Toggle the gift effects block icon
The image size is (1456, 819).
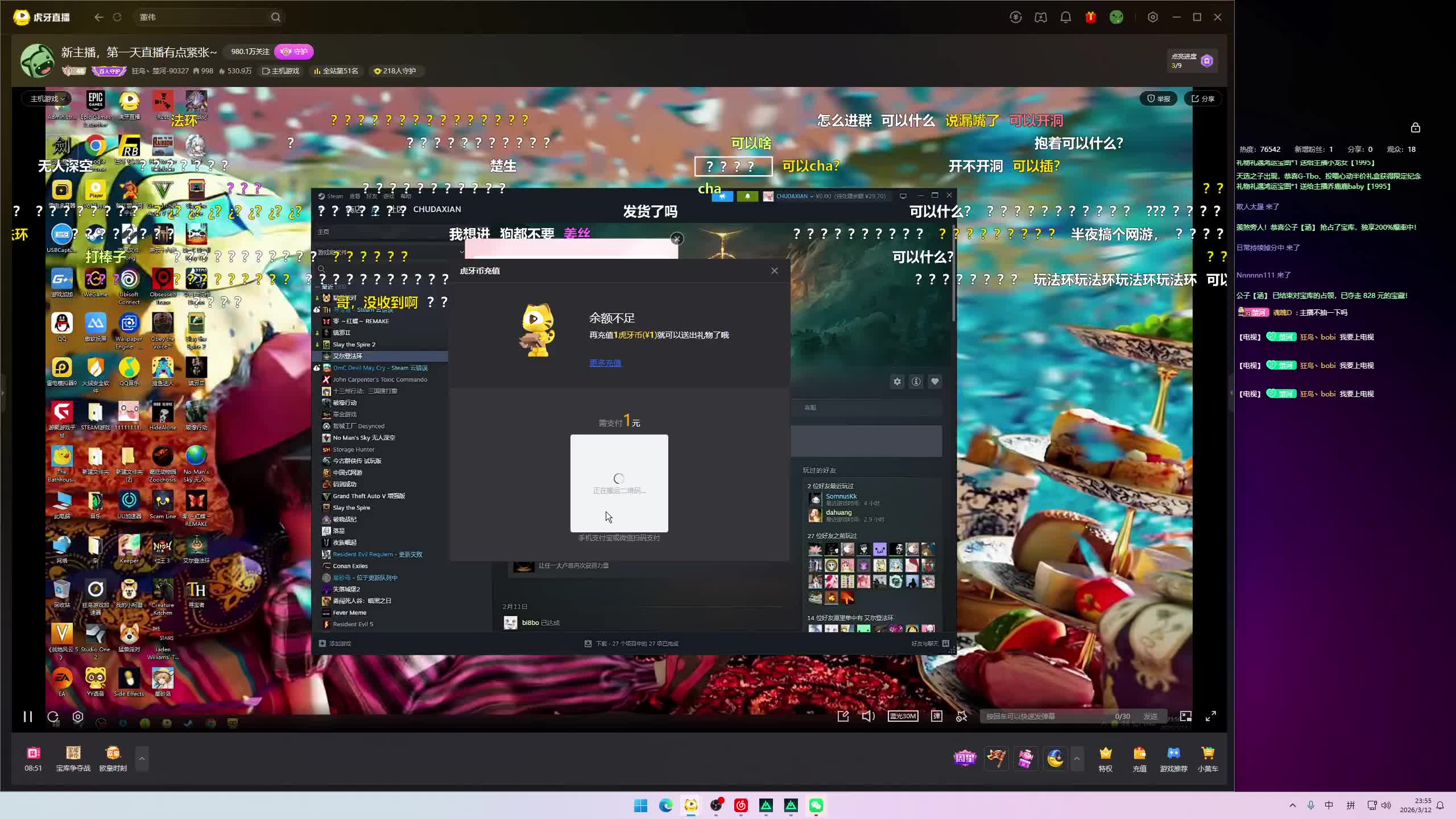962,716
